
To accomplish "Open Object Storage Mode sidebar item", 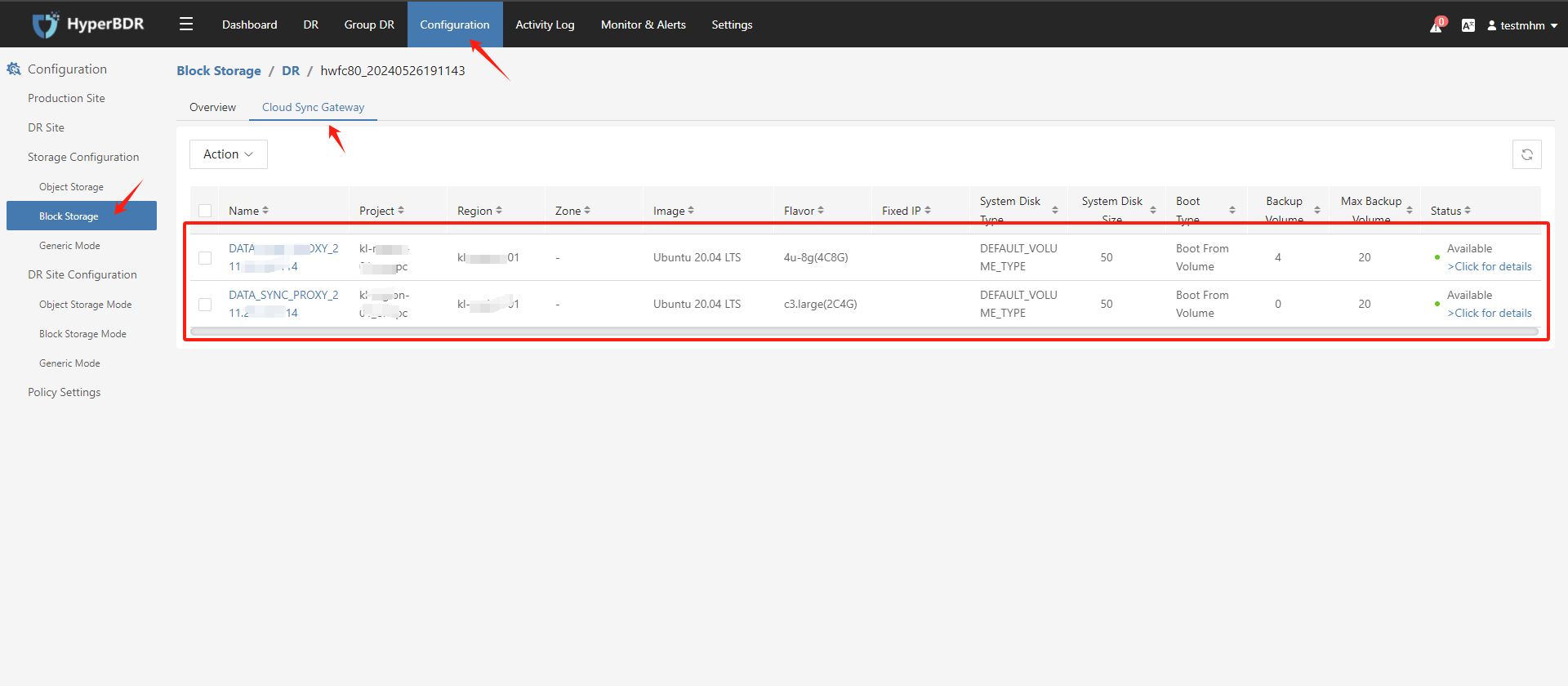I will [85, 305].
